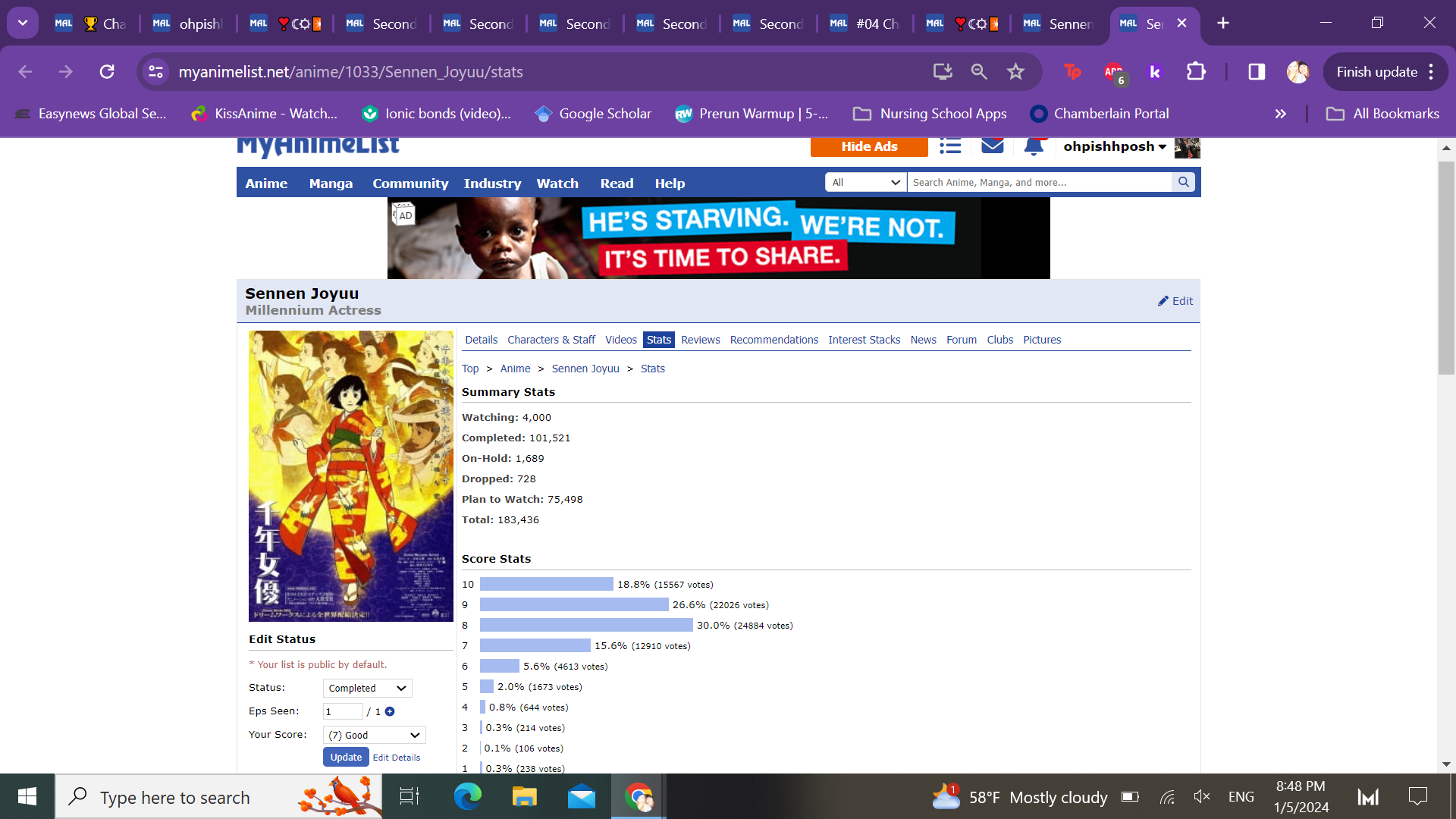Click the red Tp extension icon
The width and height of the screenshot is (1456, 819).
click(1072, 72)
